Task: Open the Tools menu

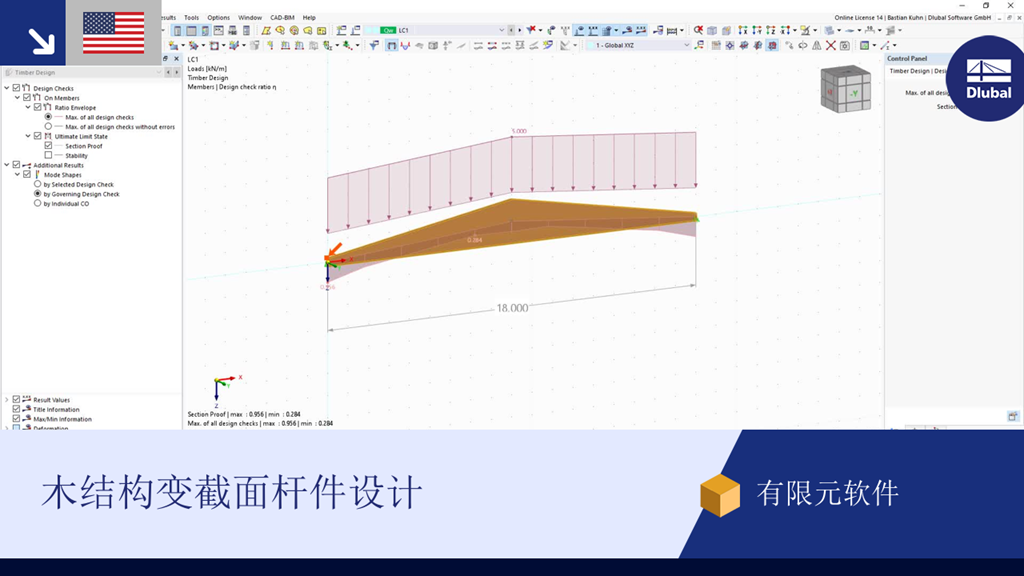Action: [x=191, y=18]
